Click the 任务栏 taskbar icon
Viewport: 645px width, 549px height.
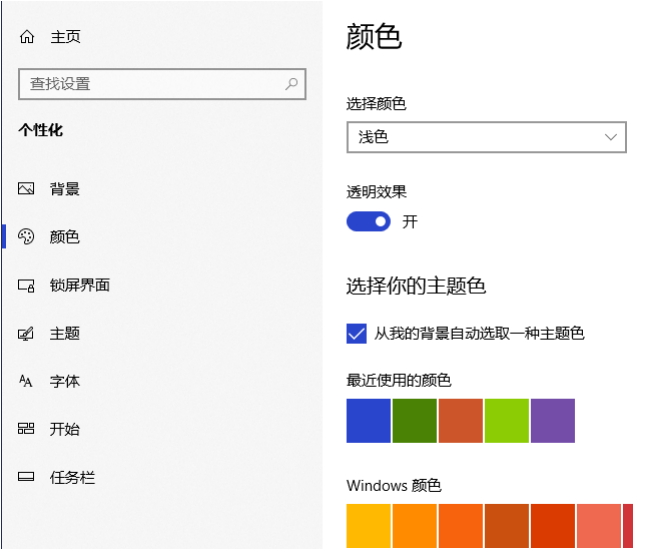tap(27, 478)
